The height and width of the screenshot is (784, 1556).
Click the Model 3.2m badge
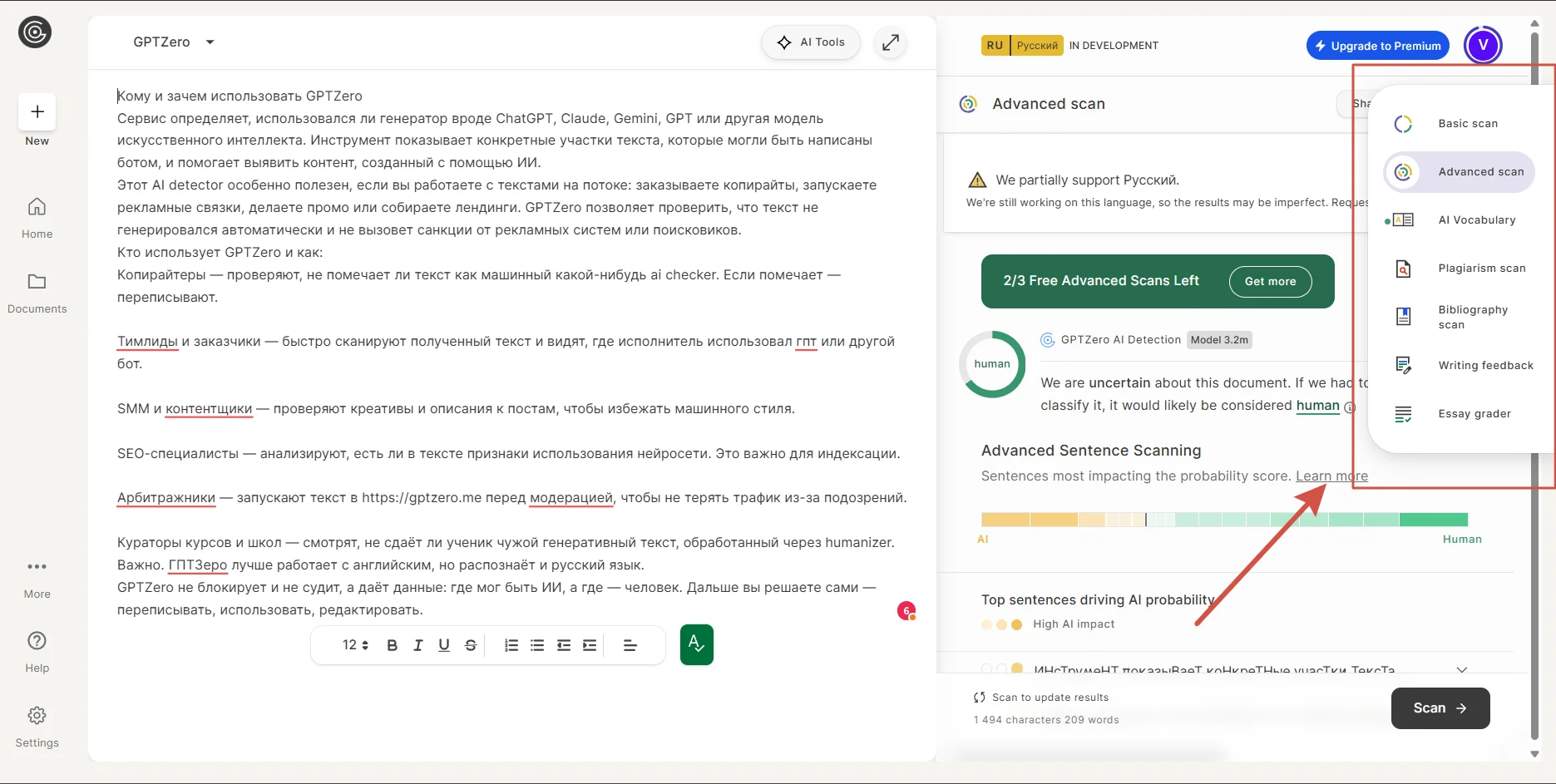click(x=1219, y=340)
